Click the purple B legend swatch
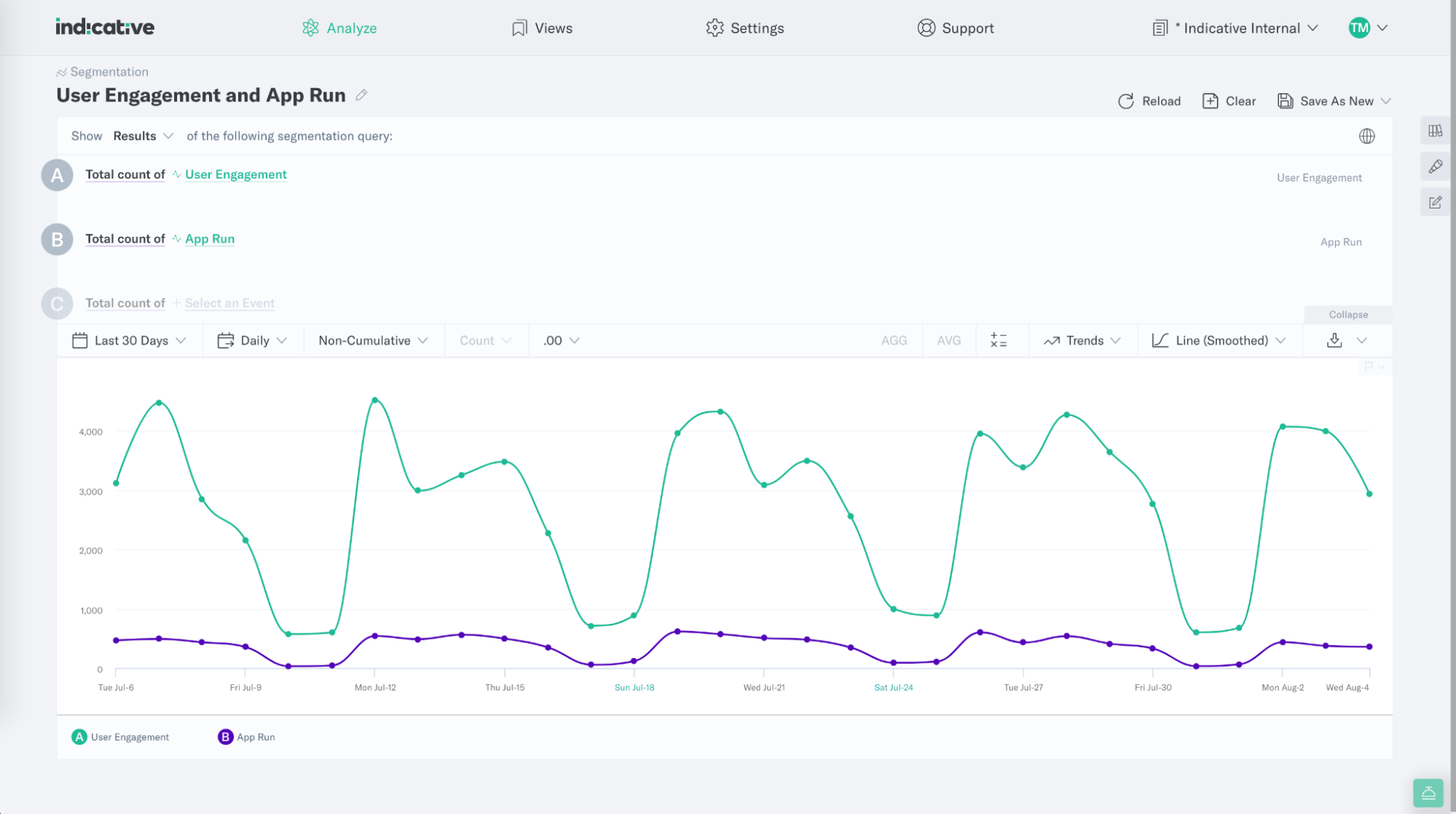 point(226,737)
